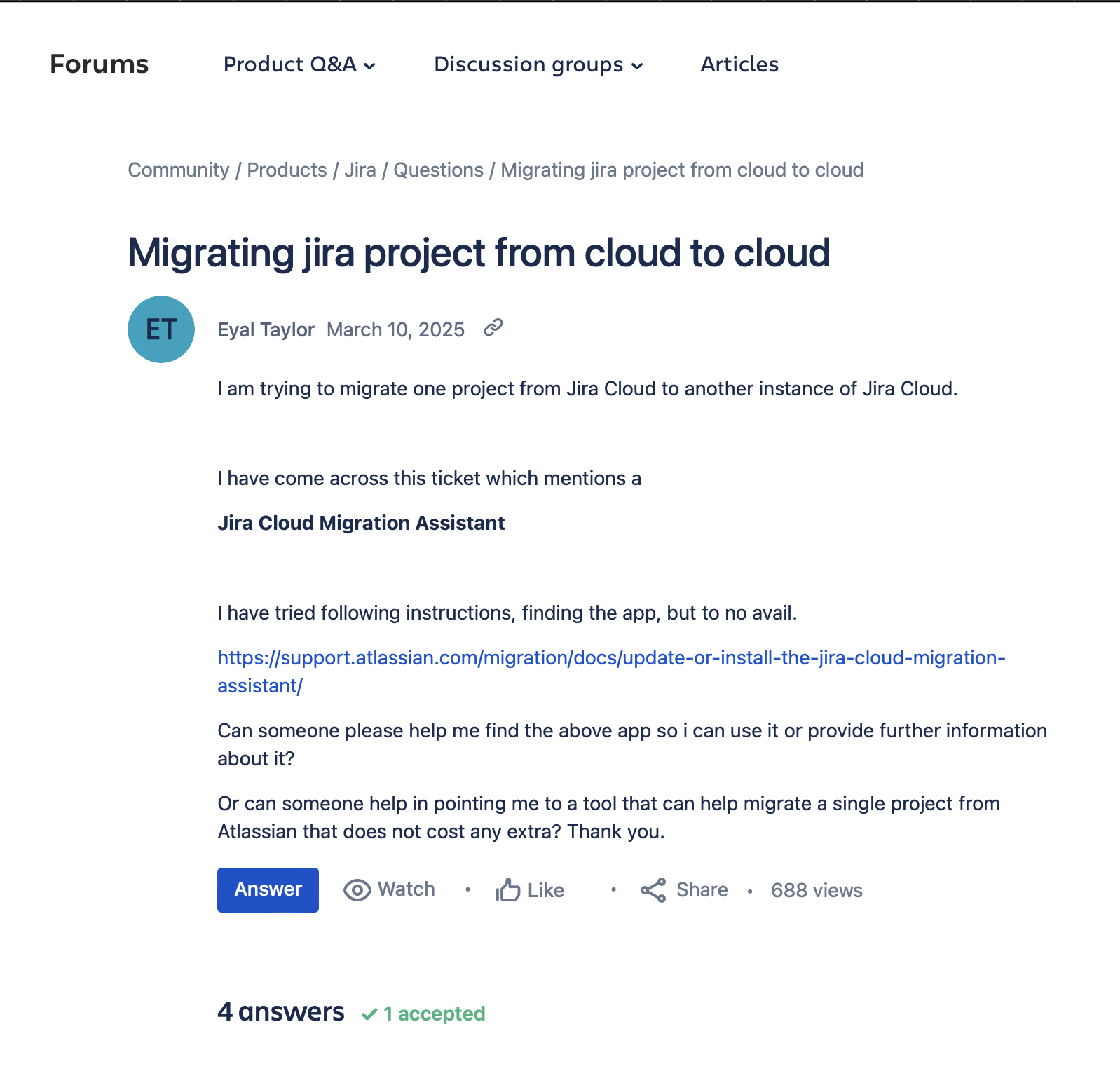The height and width of the screenshot is (1078, 1120).
Task: Click the green accepted checkmark icon
Action: pos(369,1014)
